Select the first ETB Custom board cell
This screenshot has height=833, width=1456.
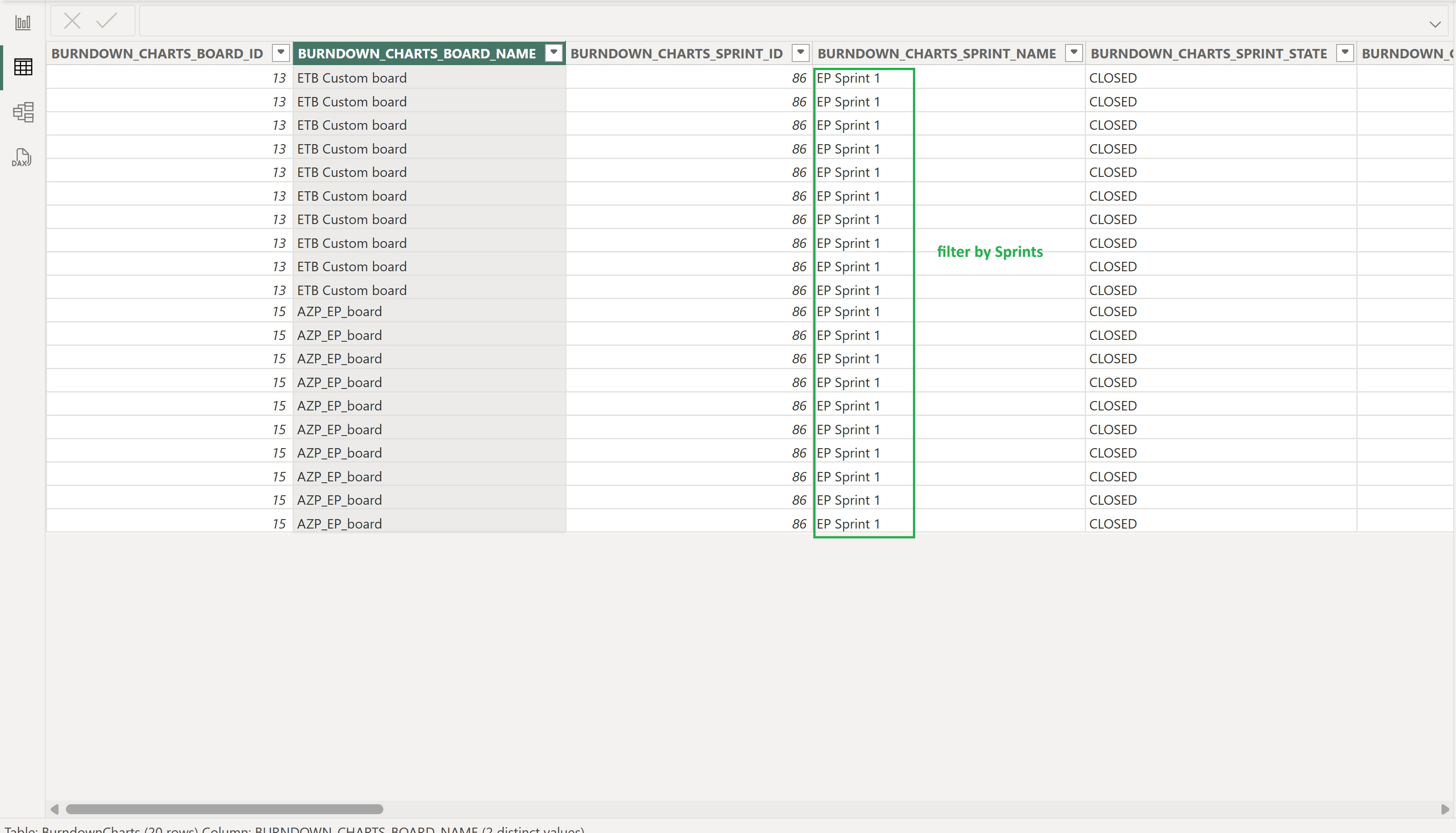(x=352, y=78)
